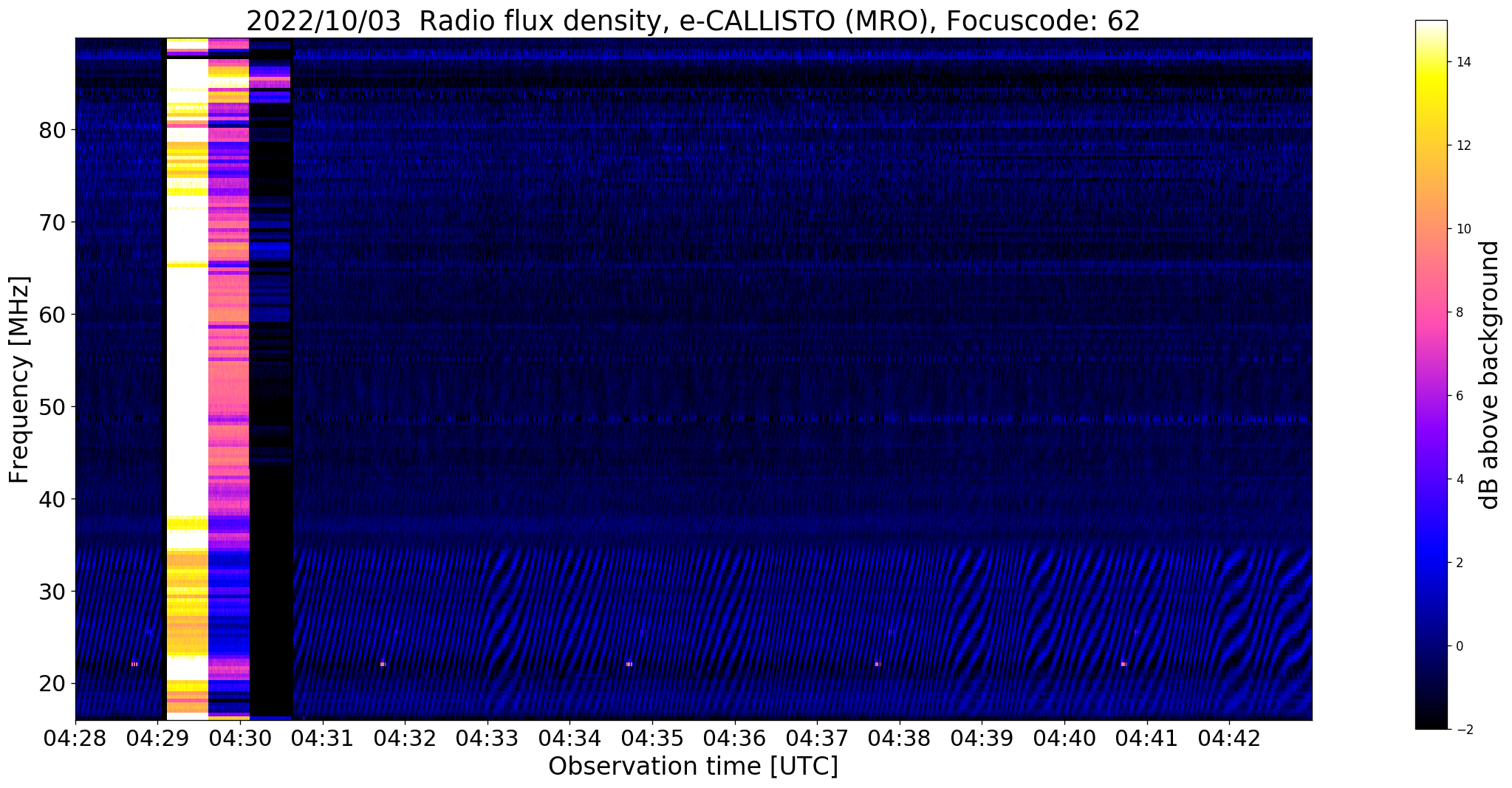The image size is (1512, 788).
Task: Click the red pixel marker near 04:32 at 22 MHz
Action: 383,665
